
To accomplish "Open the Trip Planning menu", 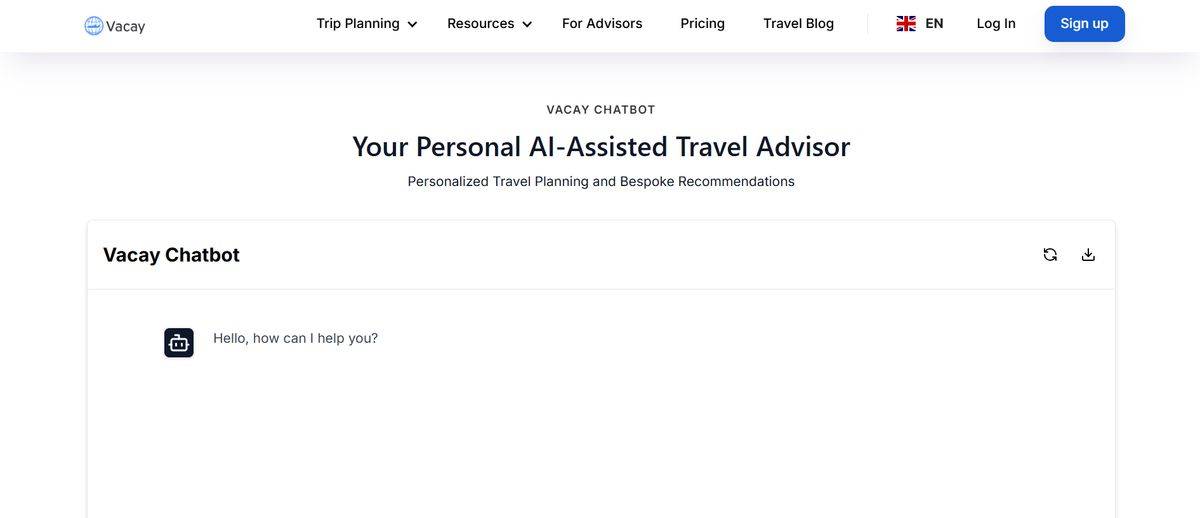I will [358, 23].
